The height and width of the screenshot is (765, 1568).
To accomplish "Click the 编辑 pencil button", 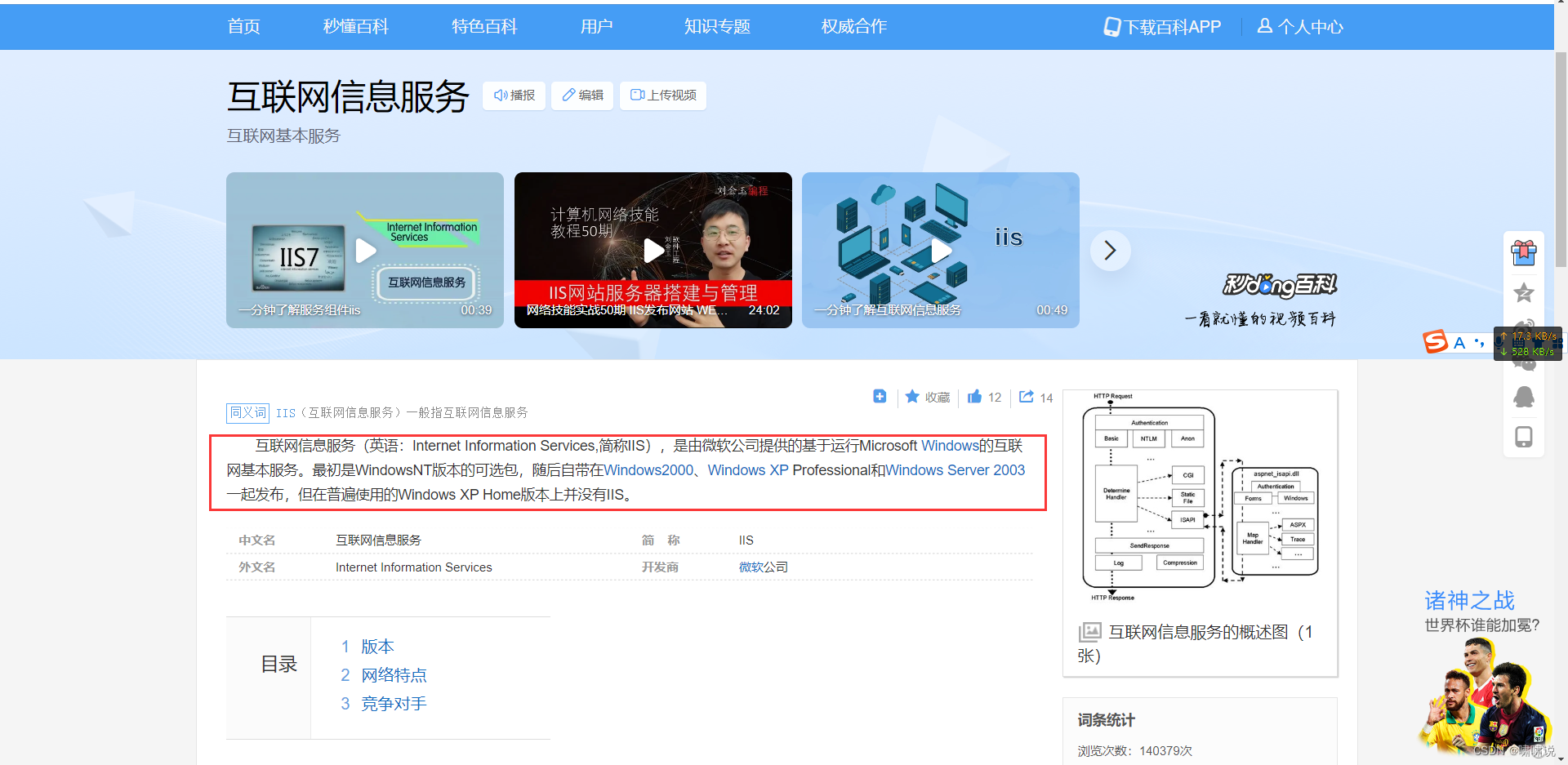I will (x=582, y=96).
